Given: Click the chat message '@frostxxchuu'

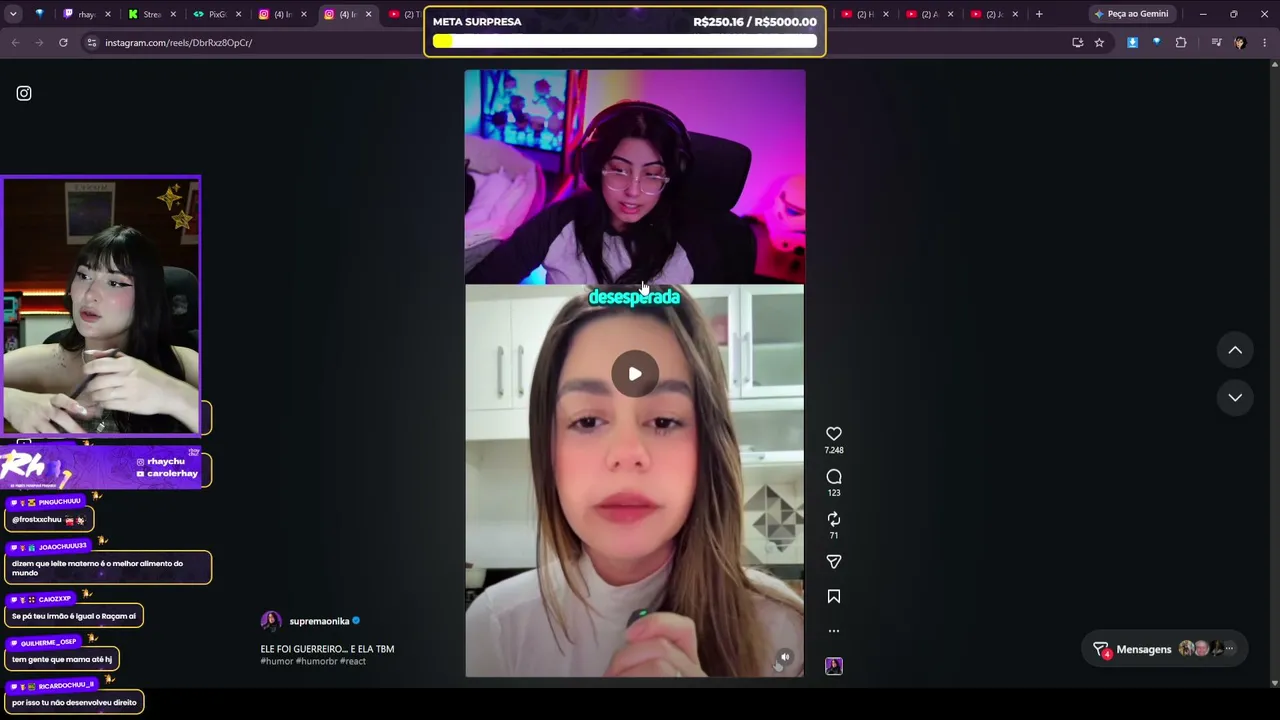Looking at the screenshot, I should [49, 519].
